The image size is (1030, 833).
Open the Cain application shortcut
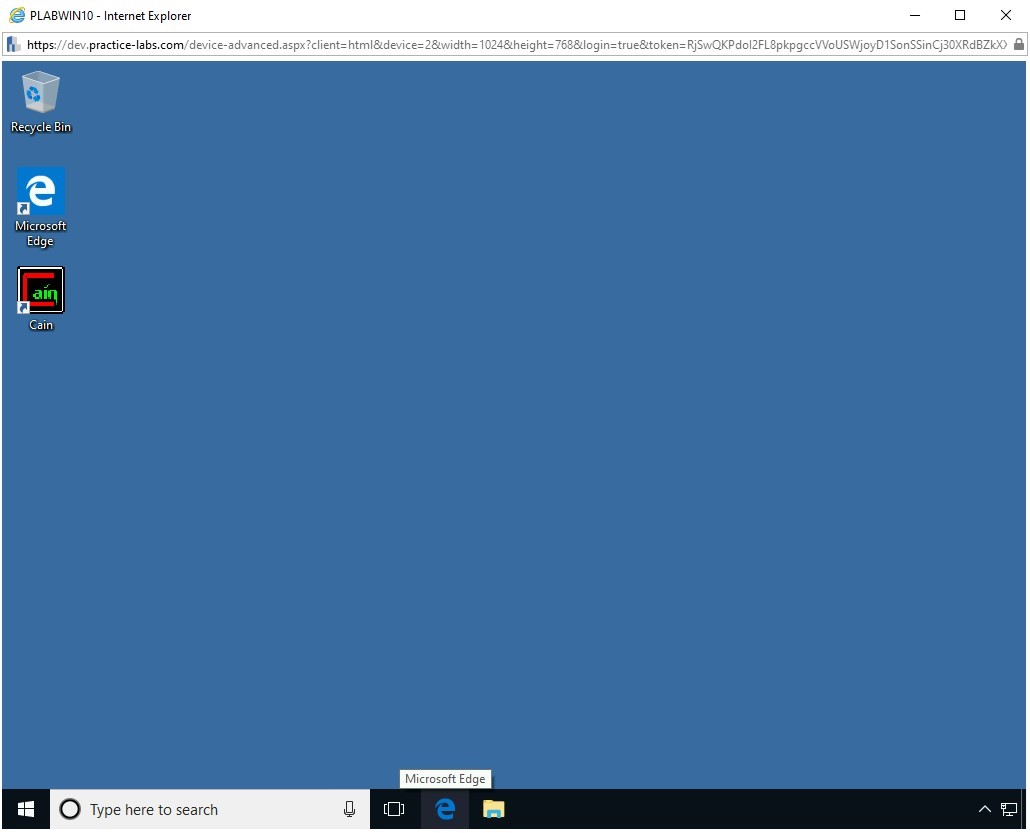coord(40,290)
